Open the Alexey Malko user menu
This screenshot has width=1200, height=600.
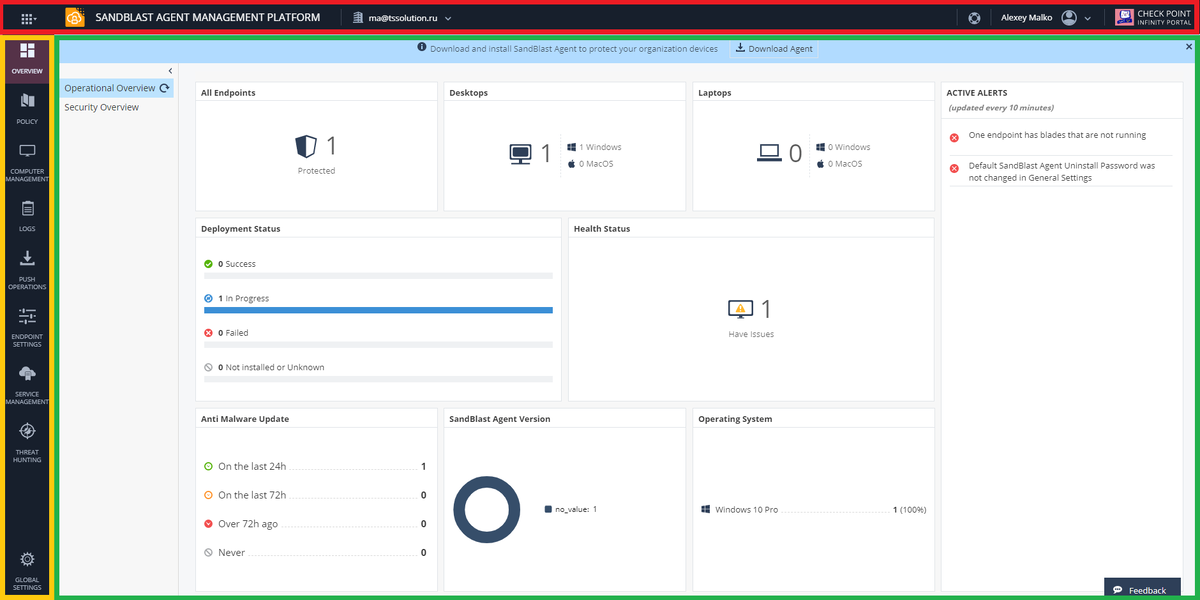click(1045, 18)
